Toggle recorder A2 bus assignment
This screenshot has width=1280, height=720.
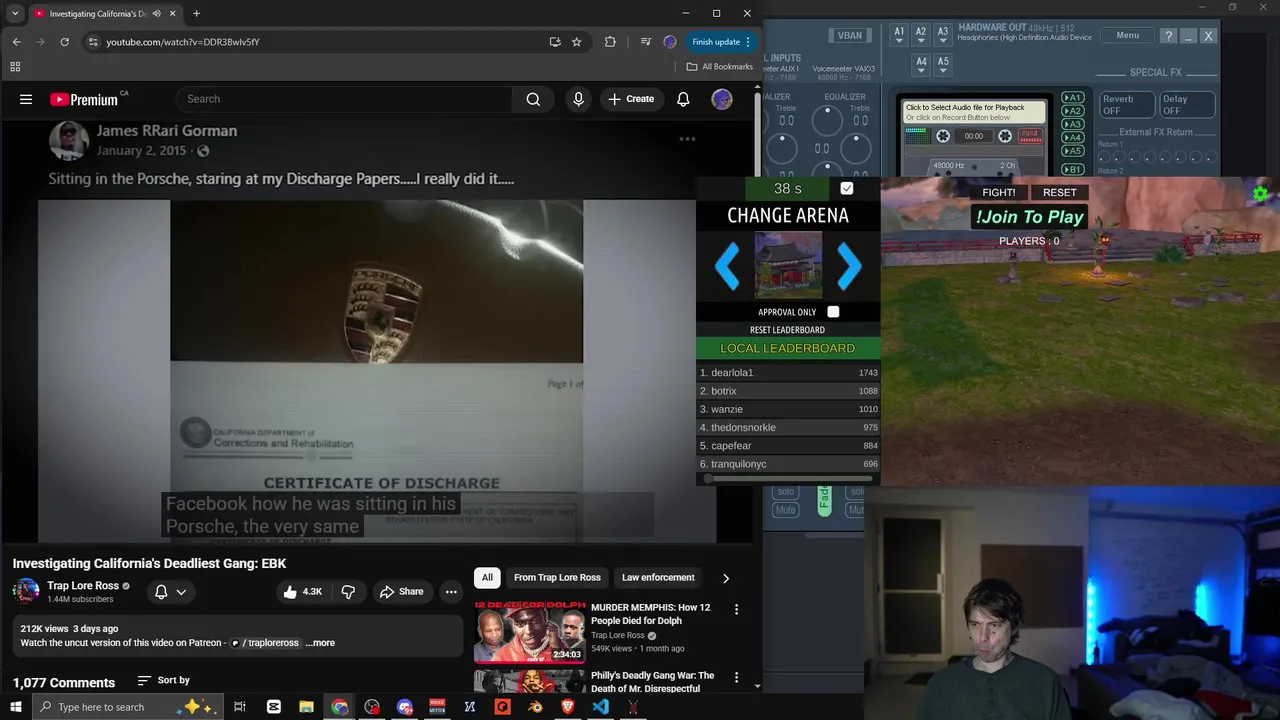tap(1072, 111)
